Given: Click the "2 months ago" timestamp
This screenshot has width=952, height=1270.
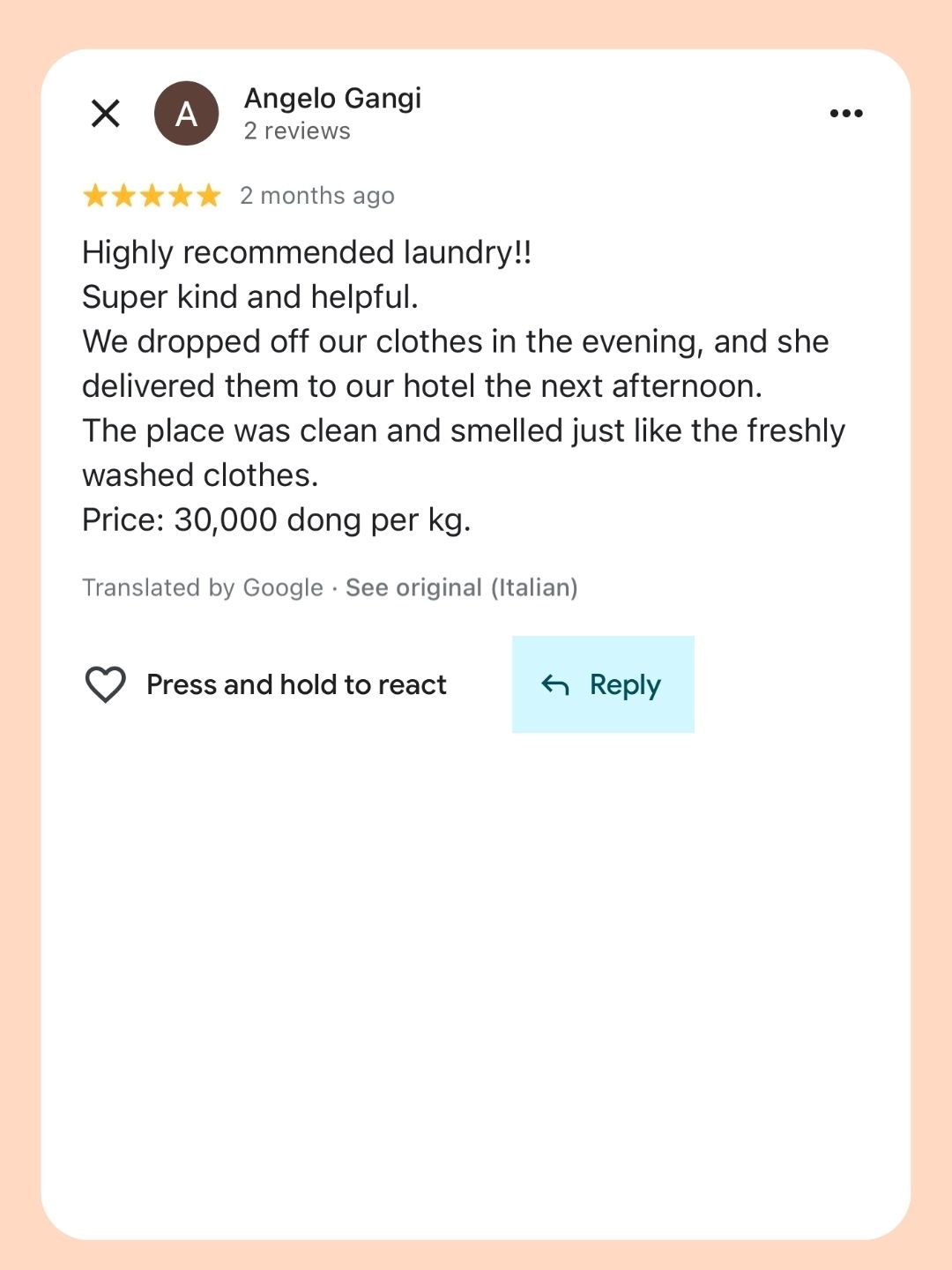Looking at the screenshot, I should (317, 196).
